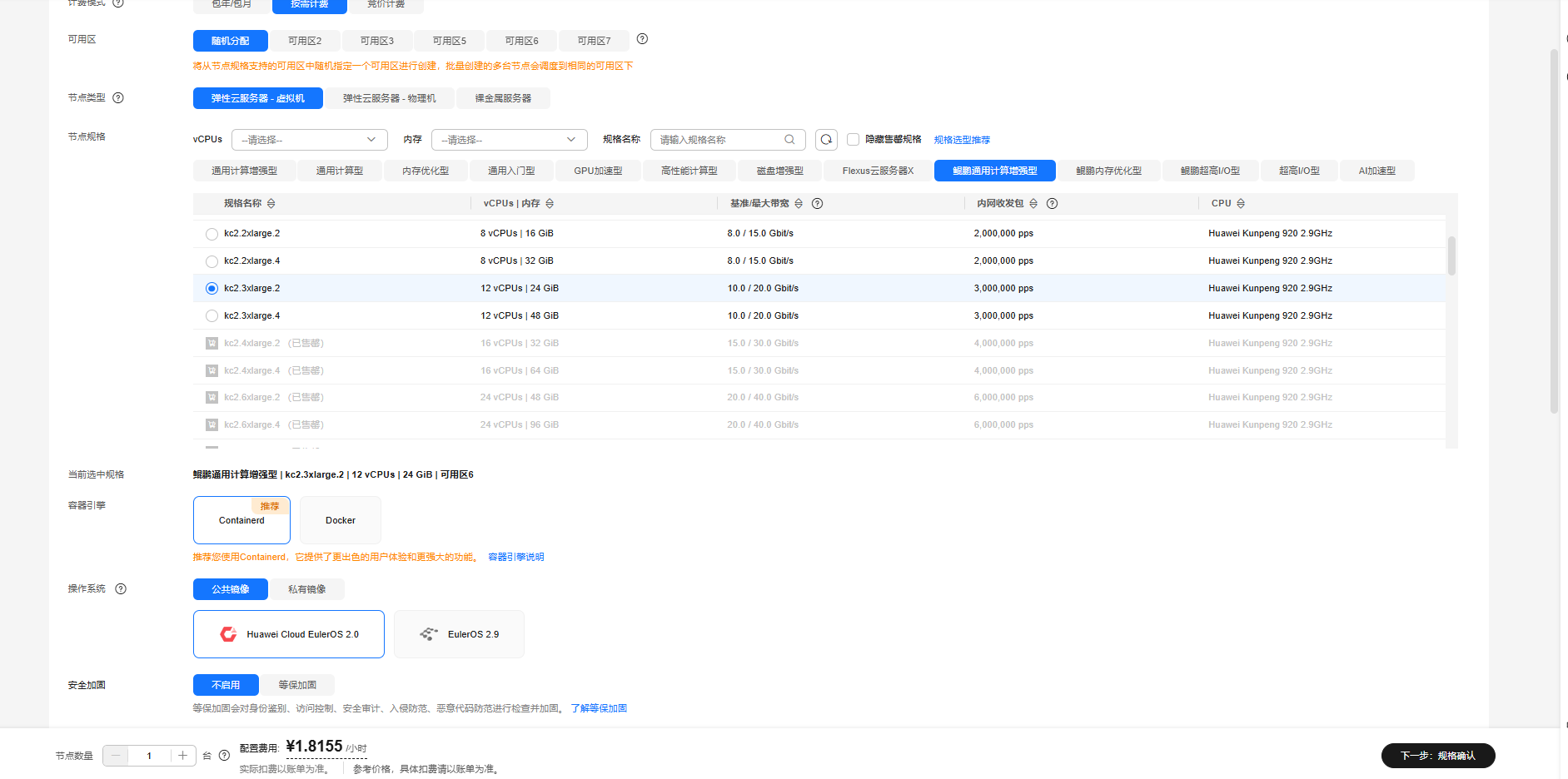Open help icon for 基准/最大带宽 column
1568x779 pixels.
(x=818, y=204)
